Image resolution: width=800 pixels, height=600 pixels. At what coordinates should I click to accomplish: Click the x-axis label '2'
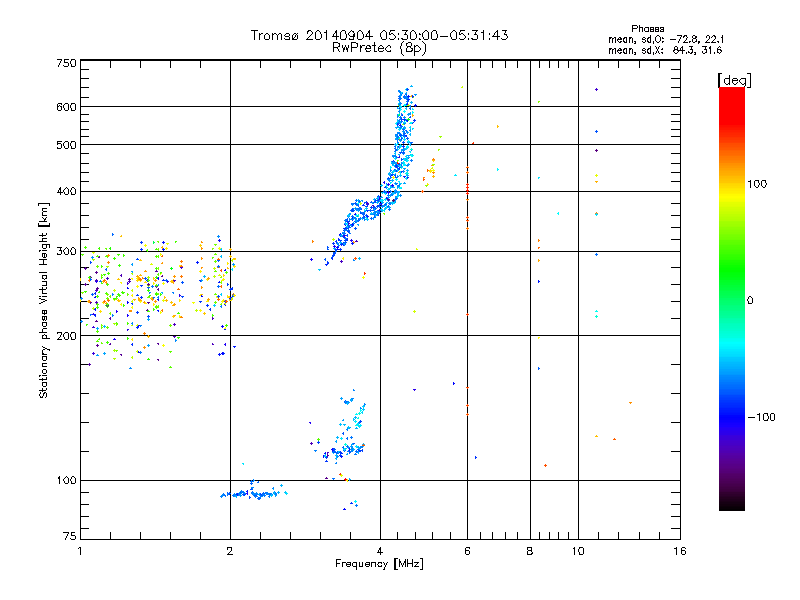pos(230,551)
